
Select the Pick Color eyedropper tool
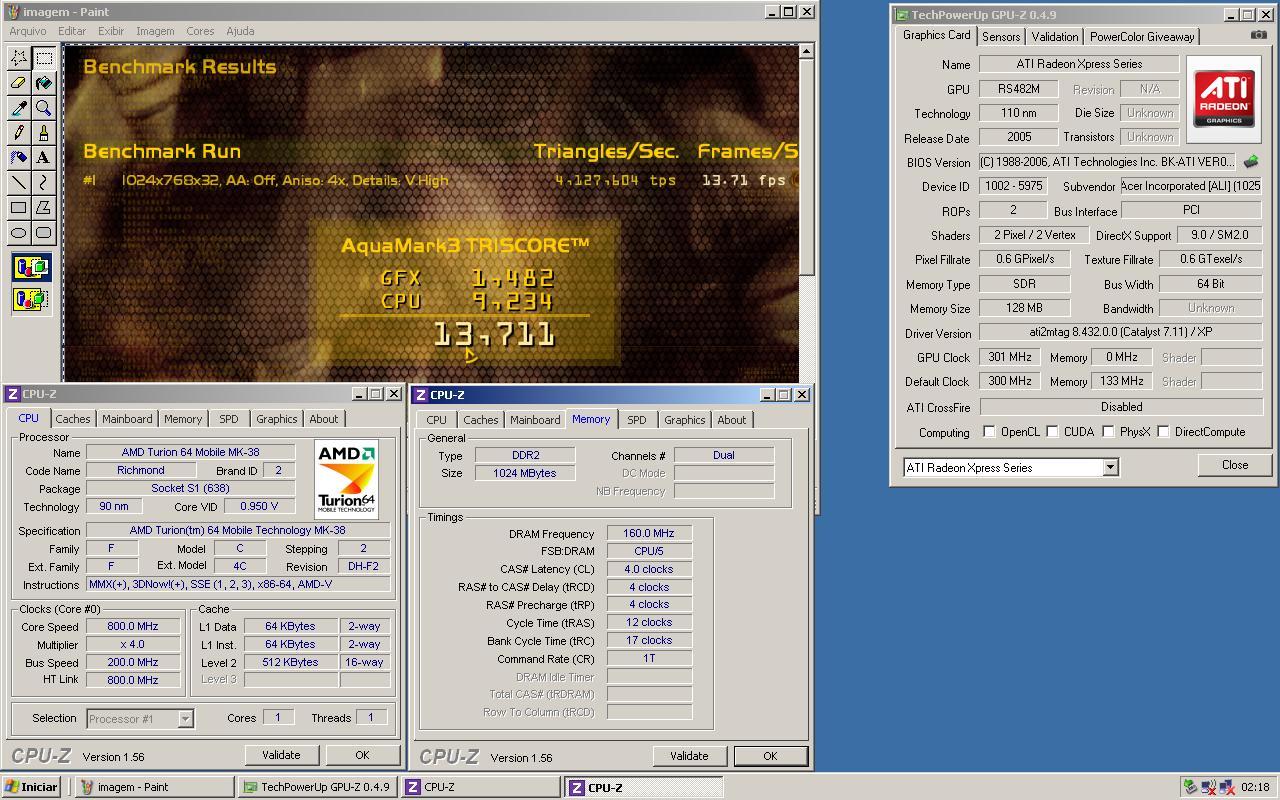(19, 108)
